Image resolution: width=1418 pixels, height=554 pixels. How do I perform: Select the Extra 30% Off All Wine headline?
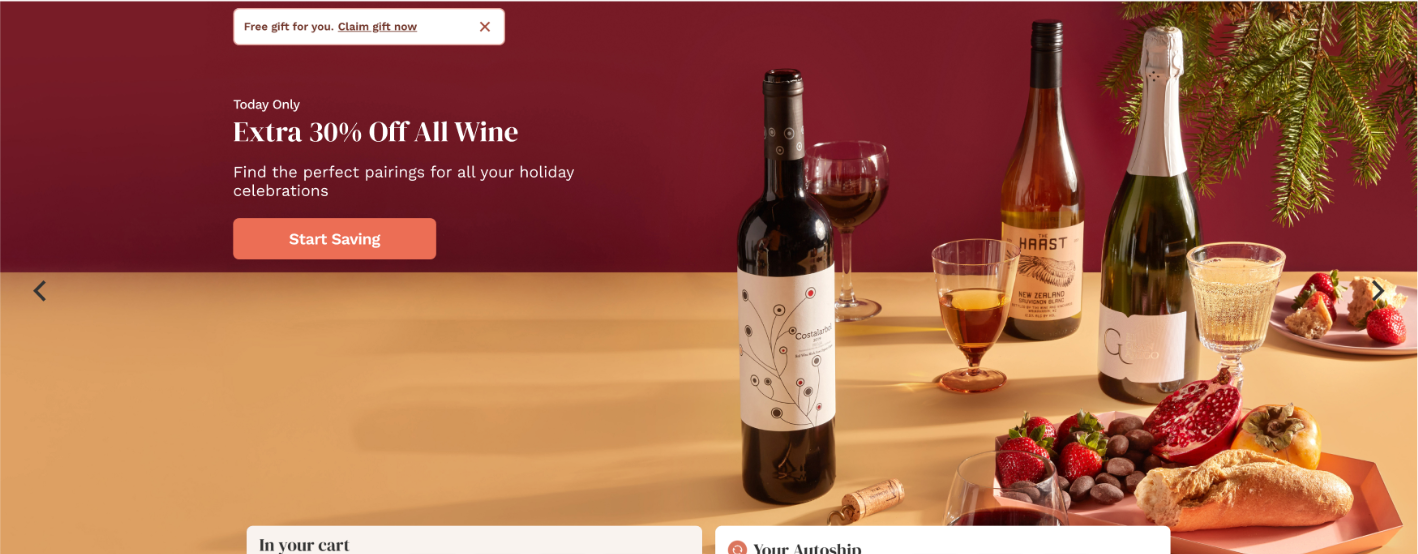[x=376, y=132]
